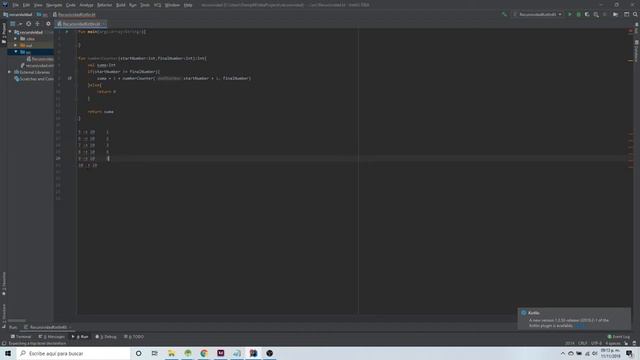Image resolution: width=640 pixels, height=360 pixels.
Task: Open the Event Log
Action: (619, 337)
